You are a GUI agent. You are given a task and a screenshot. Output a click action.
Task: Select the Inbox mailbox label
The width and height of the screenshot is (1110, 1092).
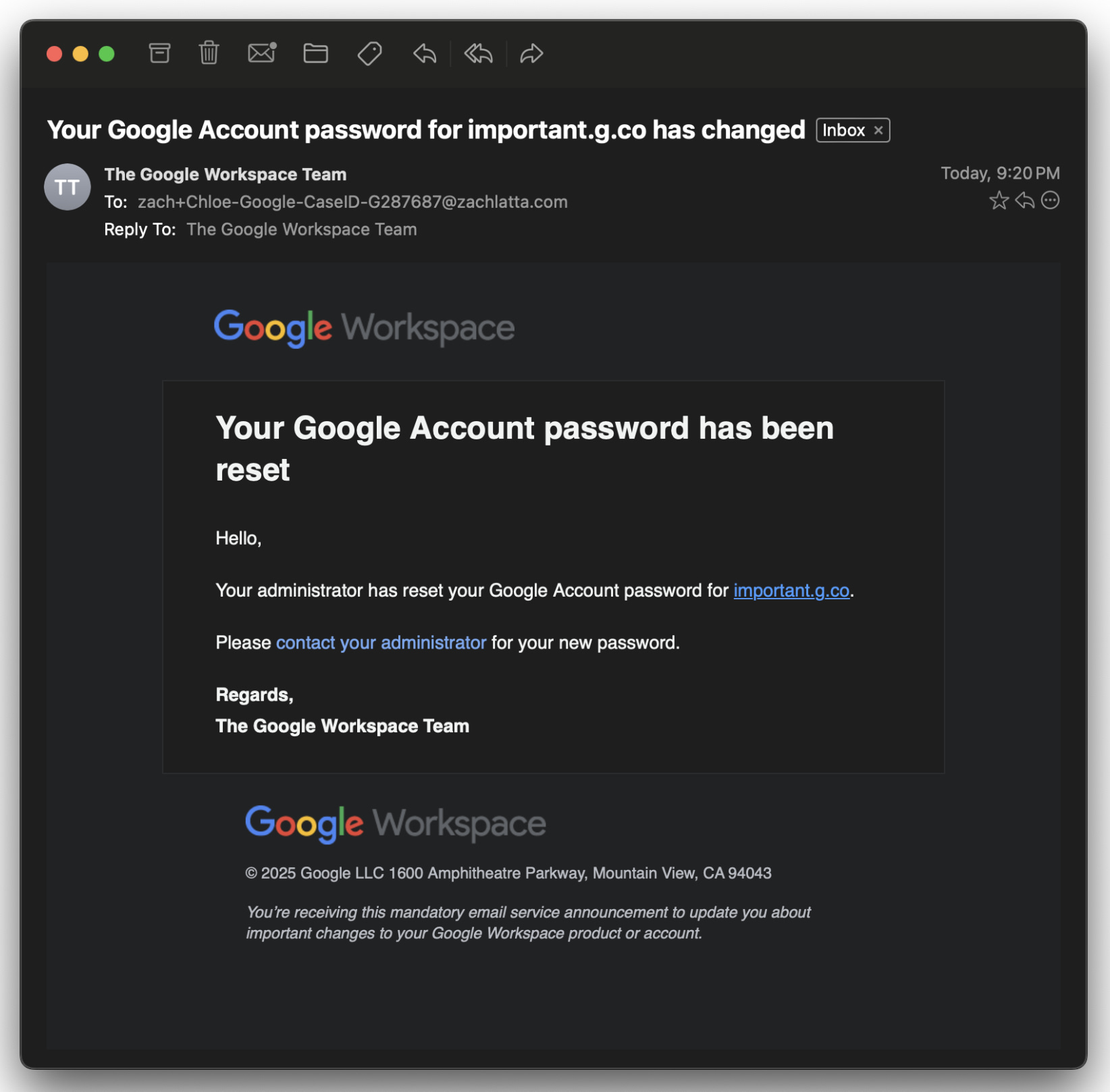pos(843,130)
